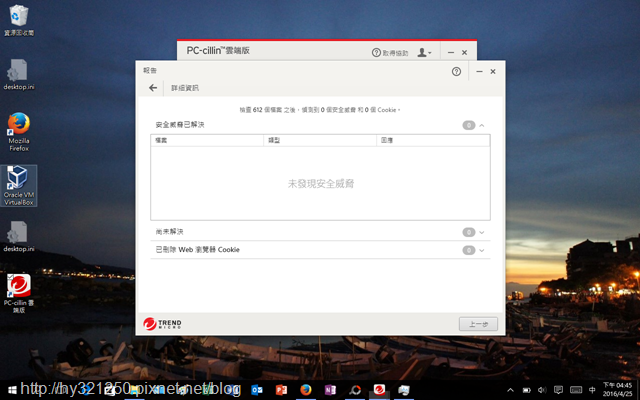Open the Recycle Bin desktop icon
This screenshot has height=400, width=640.
[x=19, y=20]
